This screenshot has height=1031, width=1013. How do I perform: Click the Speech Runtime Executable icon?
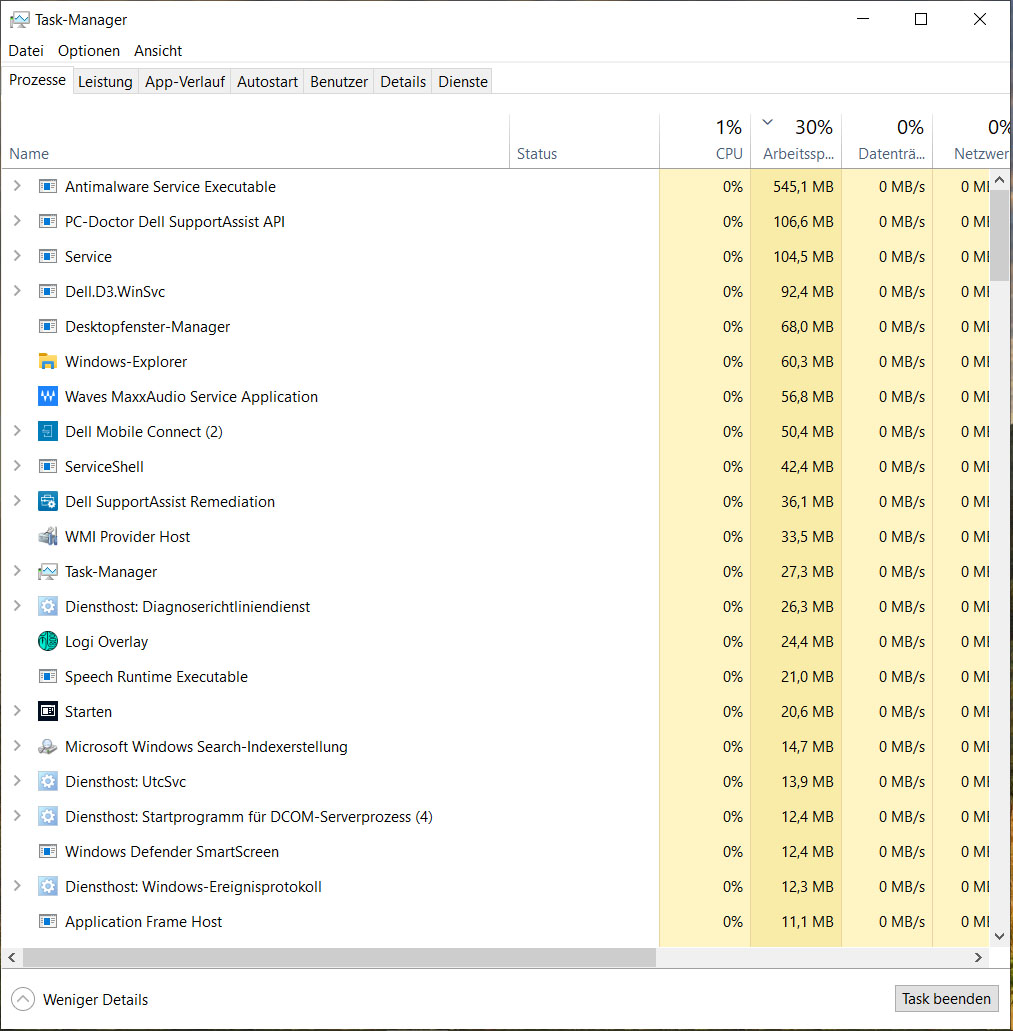tap(47, 677)
